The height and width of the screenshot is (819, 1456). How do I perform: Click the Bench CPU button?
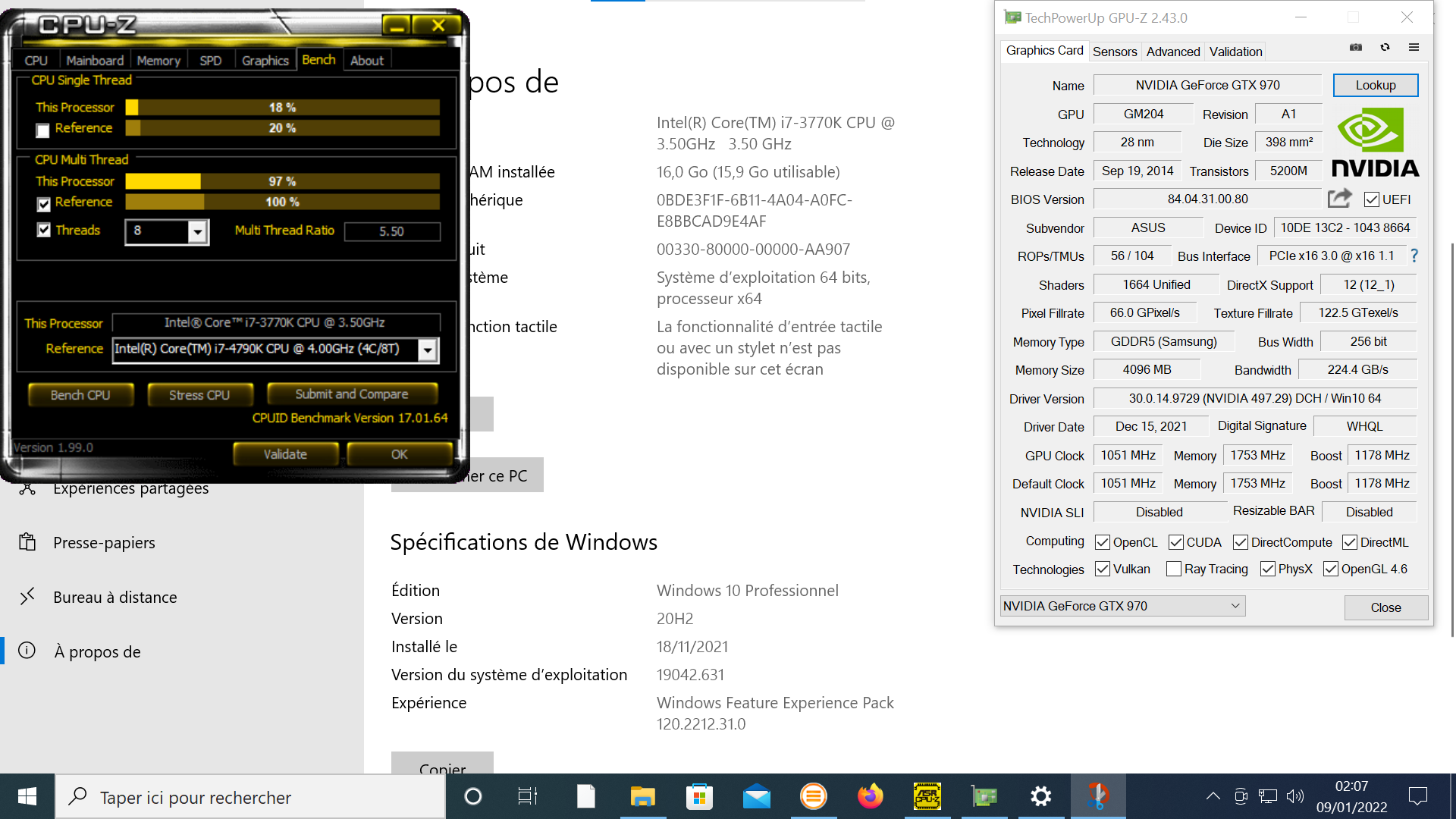point(80,395)
